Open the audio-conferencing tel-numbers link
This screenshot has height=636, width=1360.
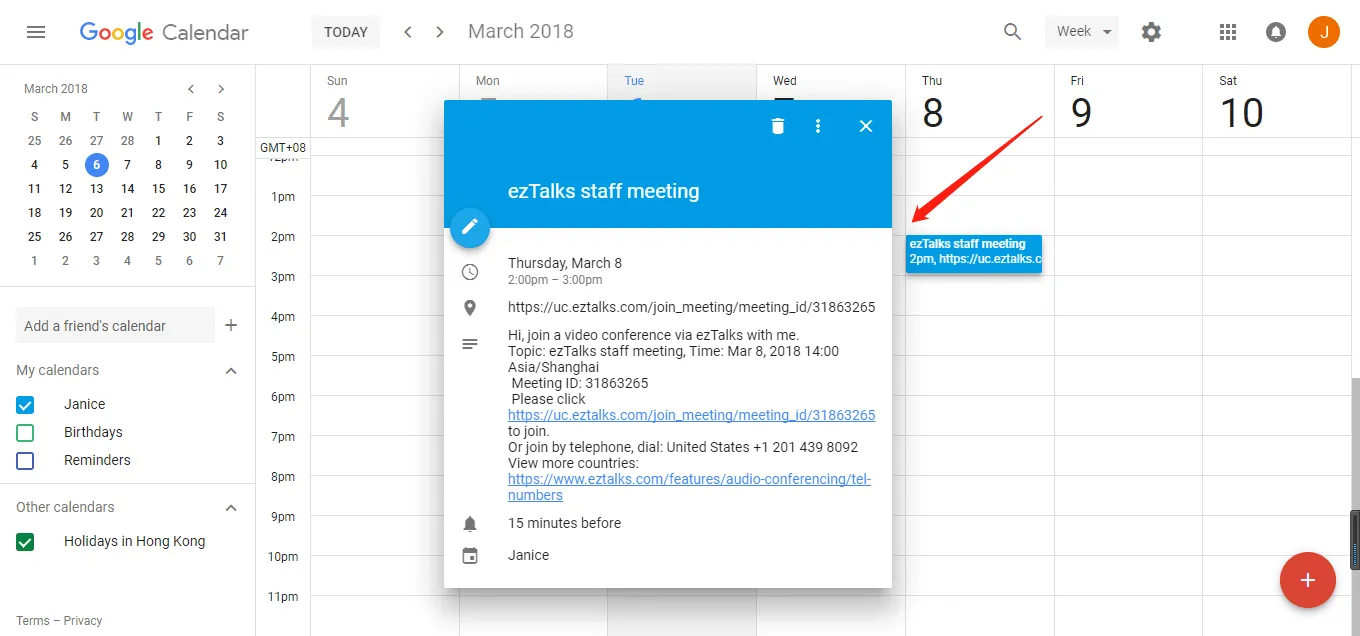(689, 487)
